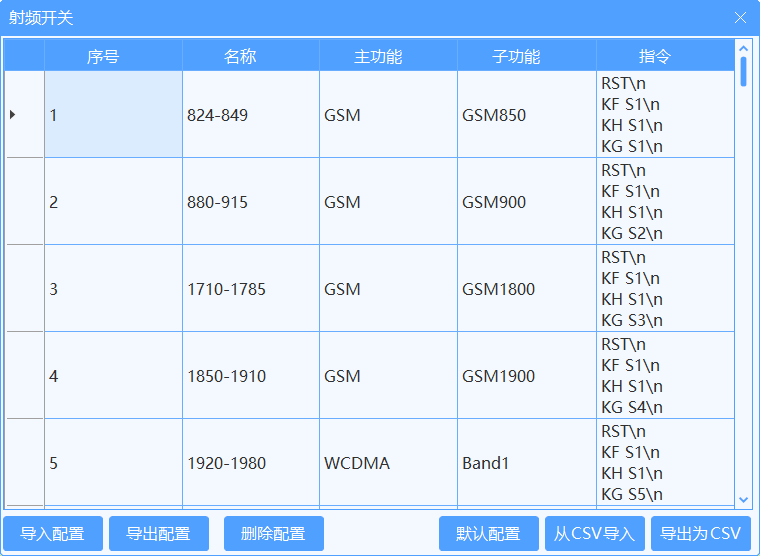Select command cell ending KG S3\n
This screenshot has width=760, height=556.
665,288
